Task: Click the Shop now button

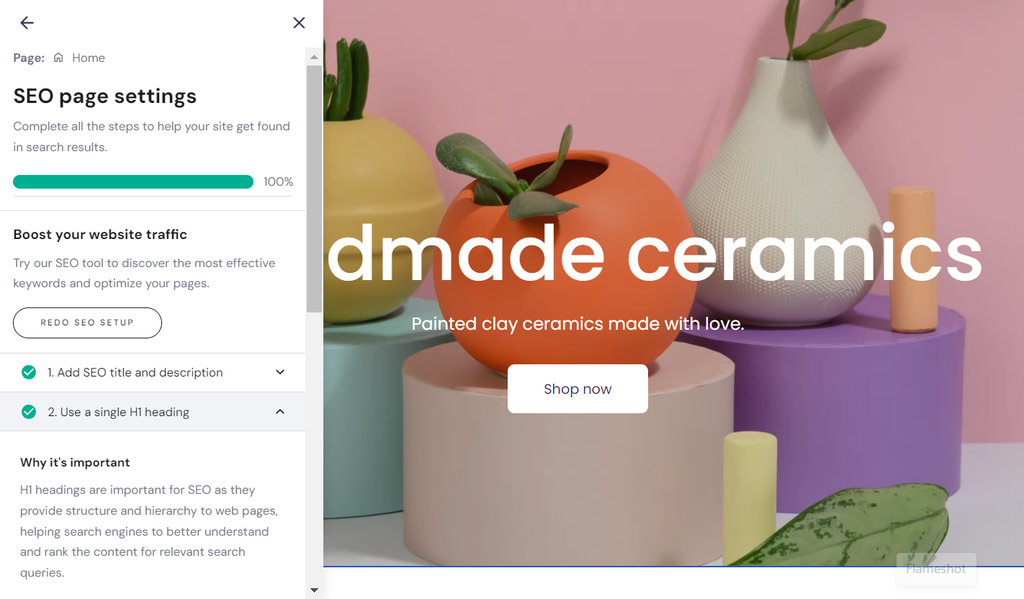Action: (x=578, y=389)
